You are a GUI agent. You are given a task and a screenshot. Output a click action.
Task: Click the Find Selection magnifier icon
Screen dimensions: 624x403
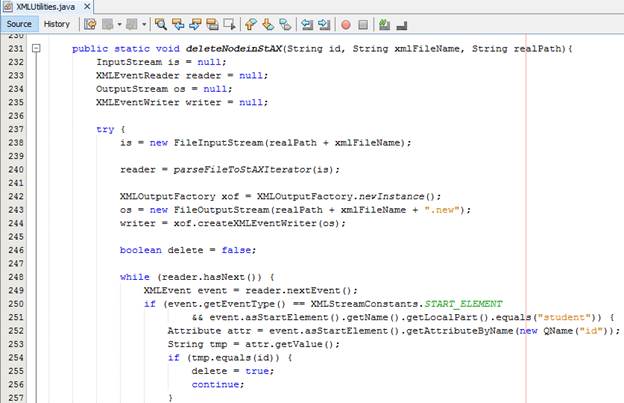point(161,25)
